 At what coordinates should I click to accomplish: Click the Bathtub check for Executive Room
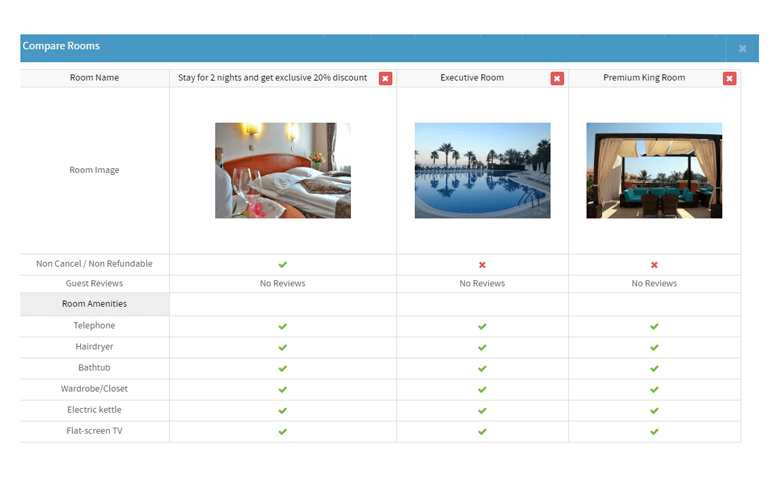pos(482,369)
